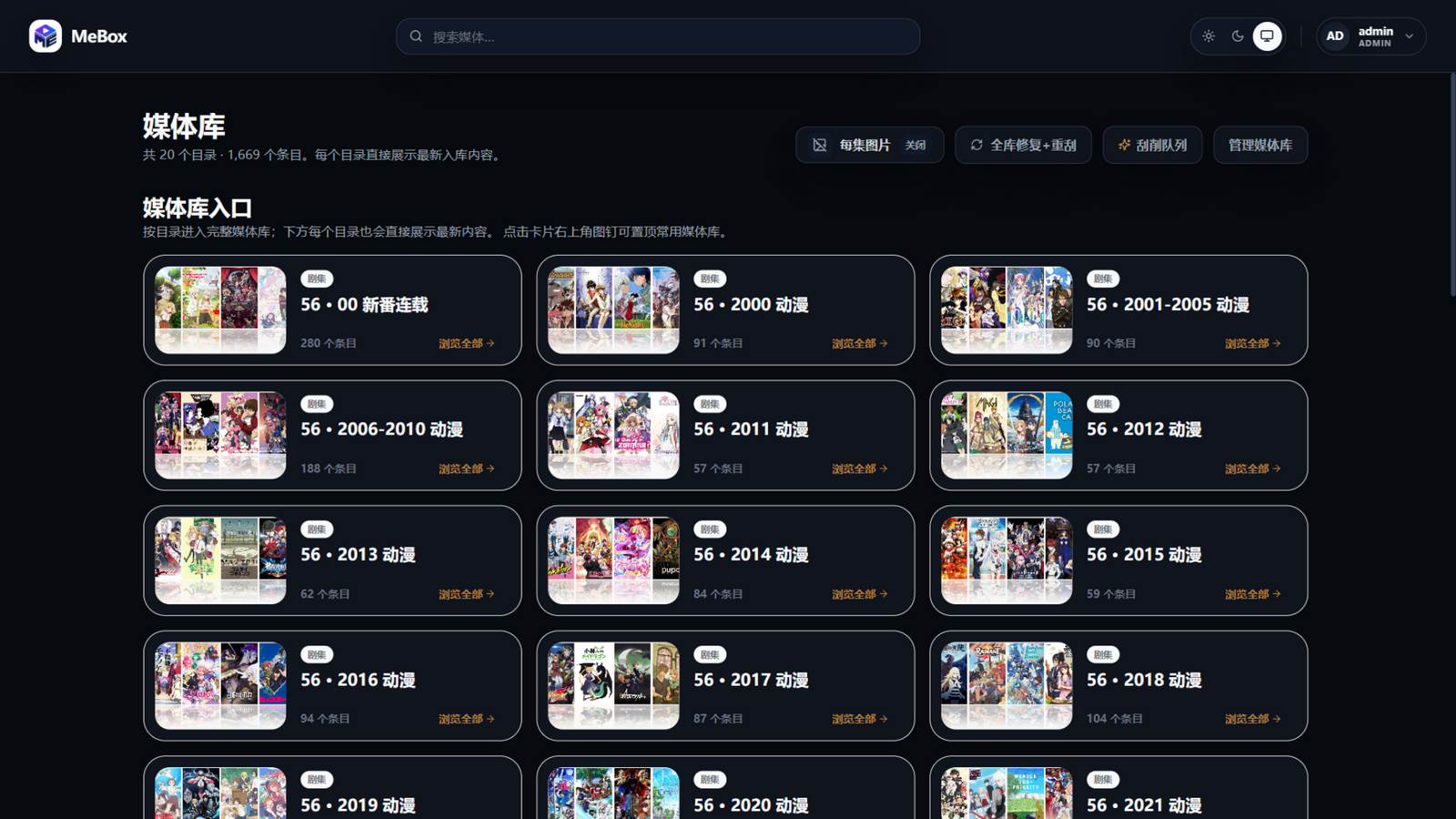Open 管理媒体库 library management

coord(1260,145)
